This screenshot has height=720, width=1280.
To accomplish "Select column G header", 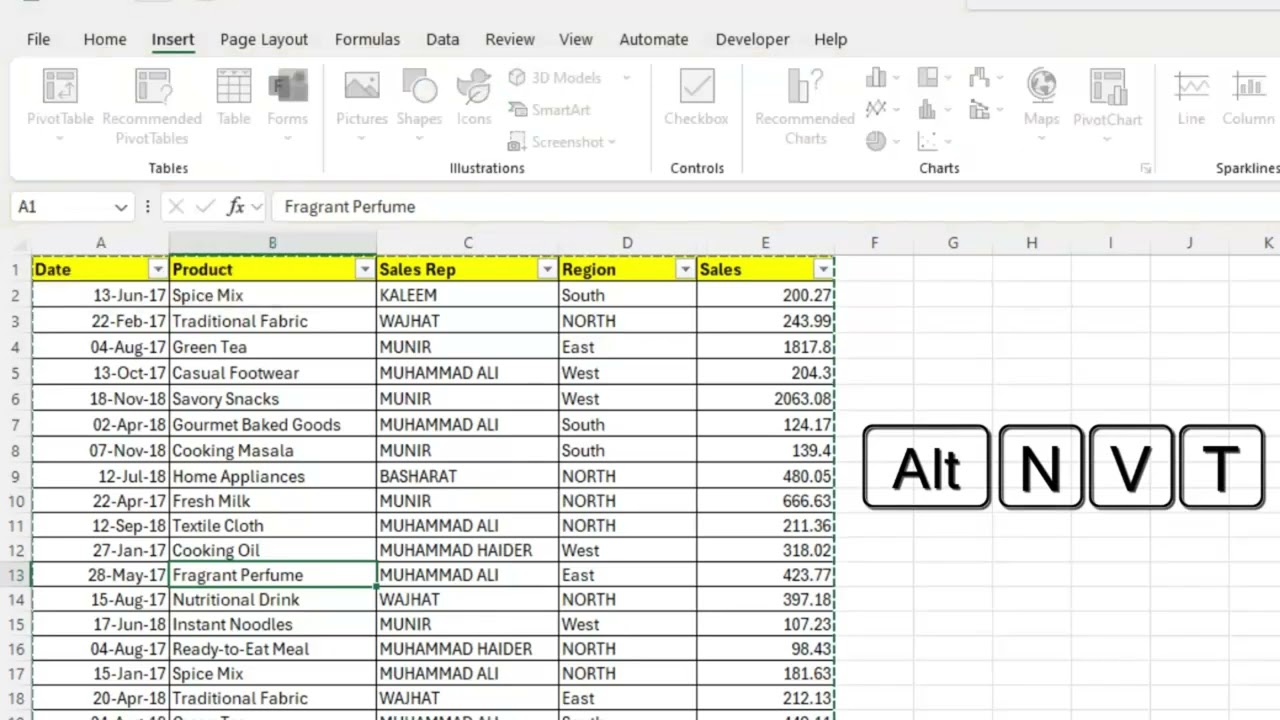I will click(953, 243).
